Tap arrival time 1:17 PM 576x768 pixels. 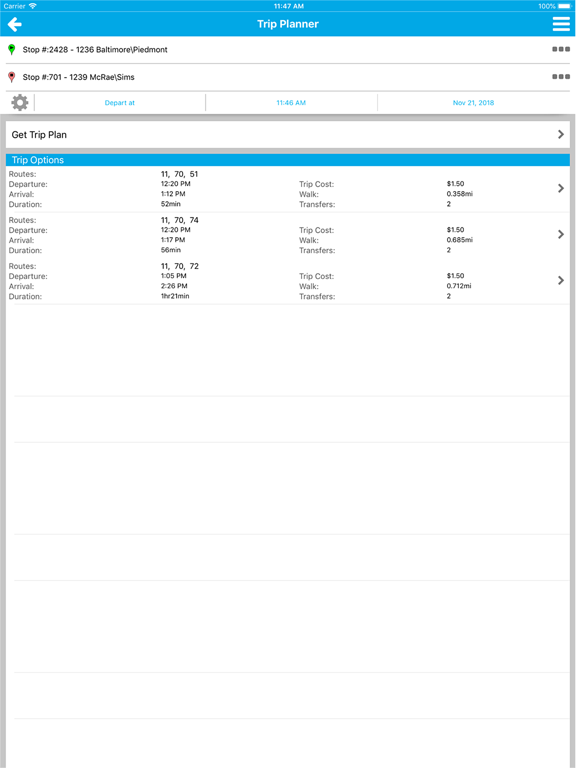pyautogui.click(x=173, y=240)
